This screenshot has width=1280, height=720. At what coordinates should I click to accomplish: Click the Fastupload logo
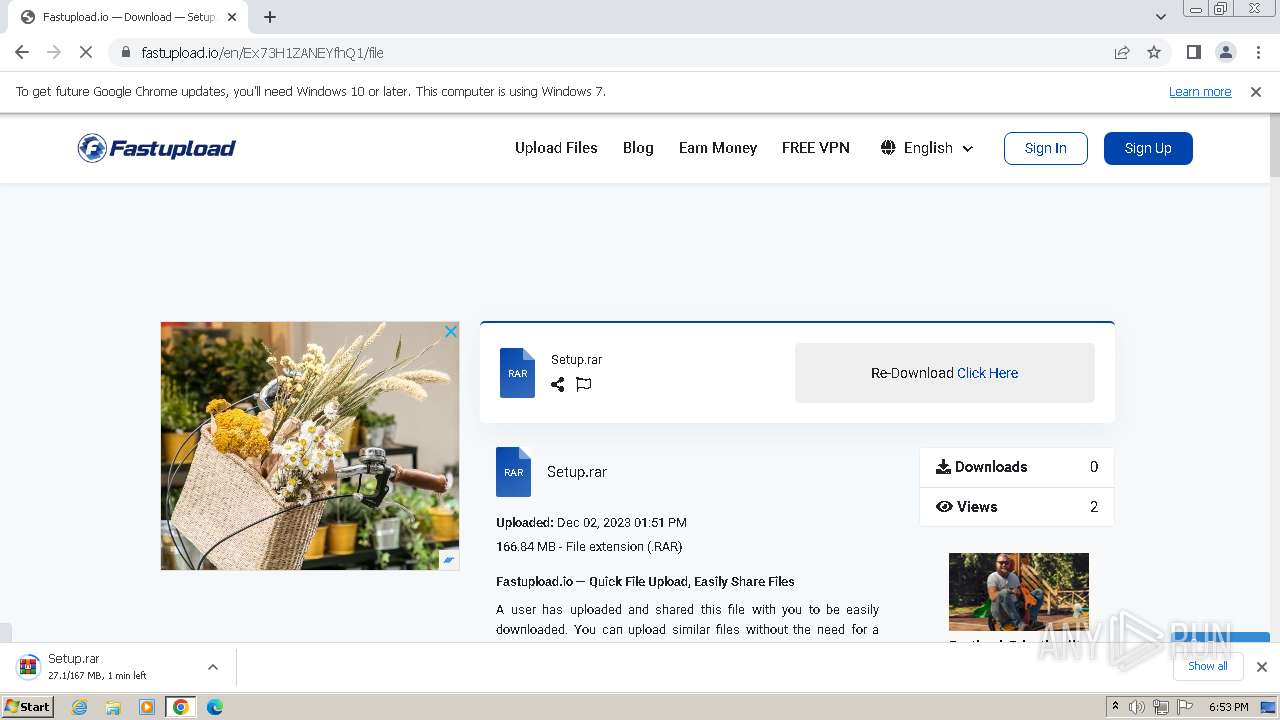pyautogui.click(x=157, y=148)
